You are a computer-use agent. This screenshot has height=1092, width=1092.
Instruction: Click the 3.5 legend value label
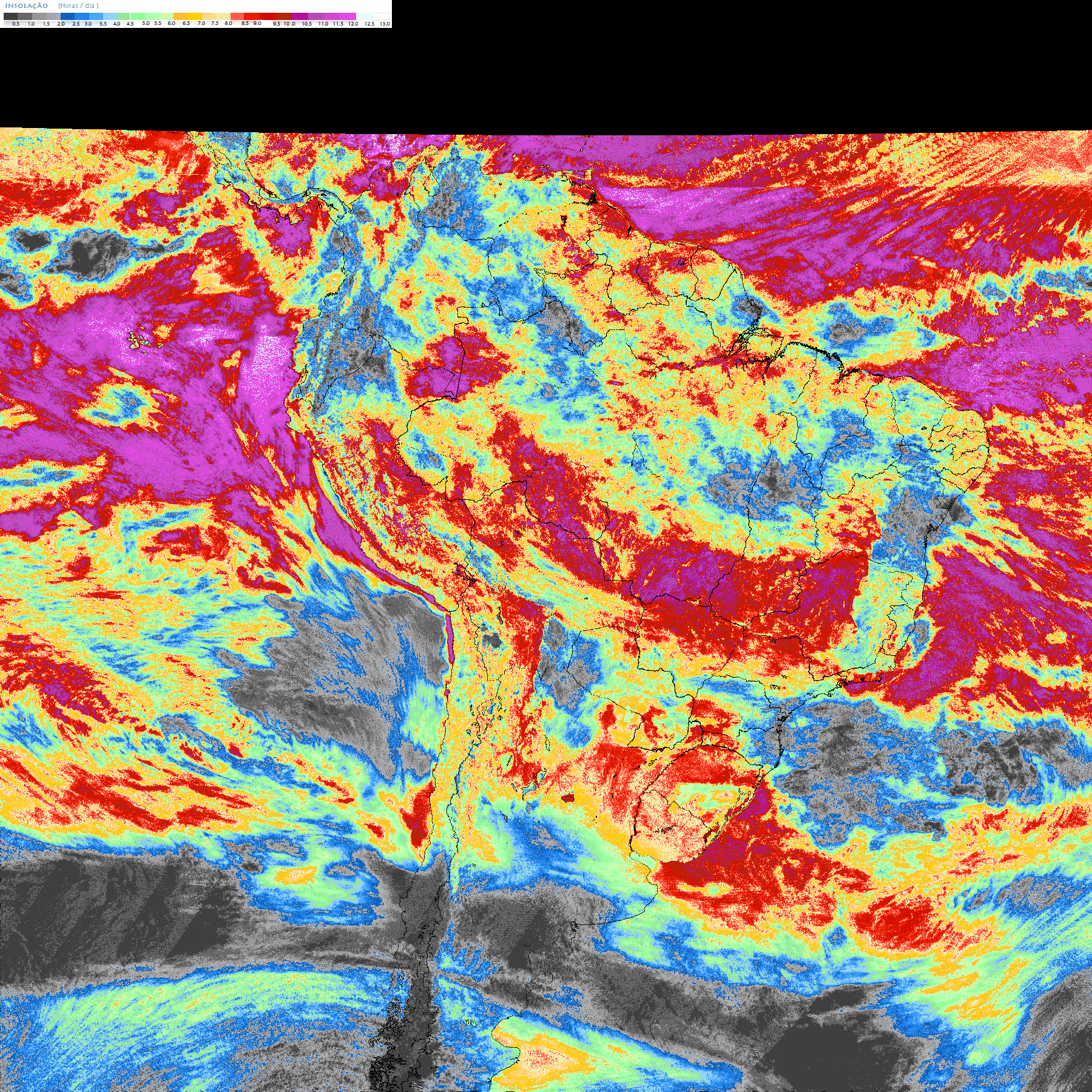click(x=103, y=24)
